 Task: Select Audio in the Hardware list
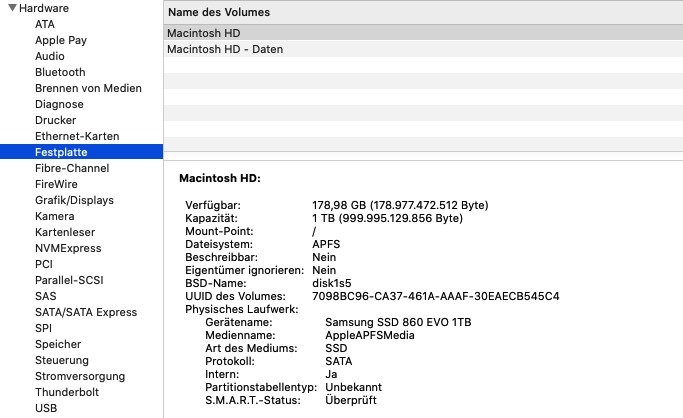(x=50, y=56)
